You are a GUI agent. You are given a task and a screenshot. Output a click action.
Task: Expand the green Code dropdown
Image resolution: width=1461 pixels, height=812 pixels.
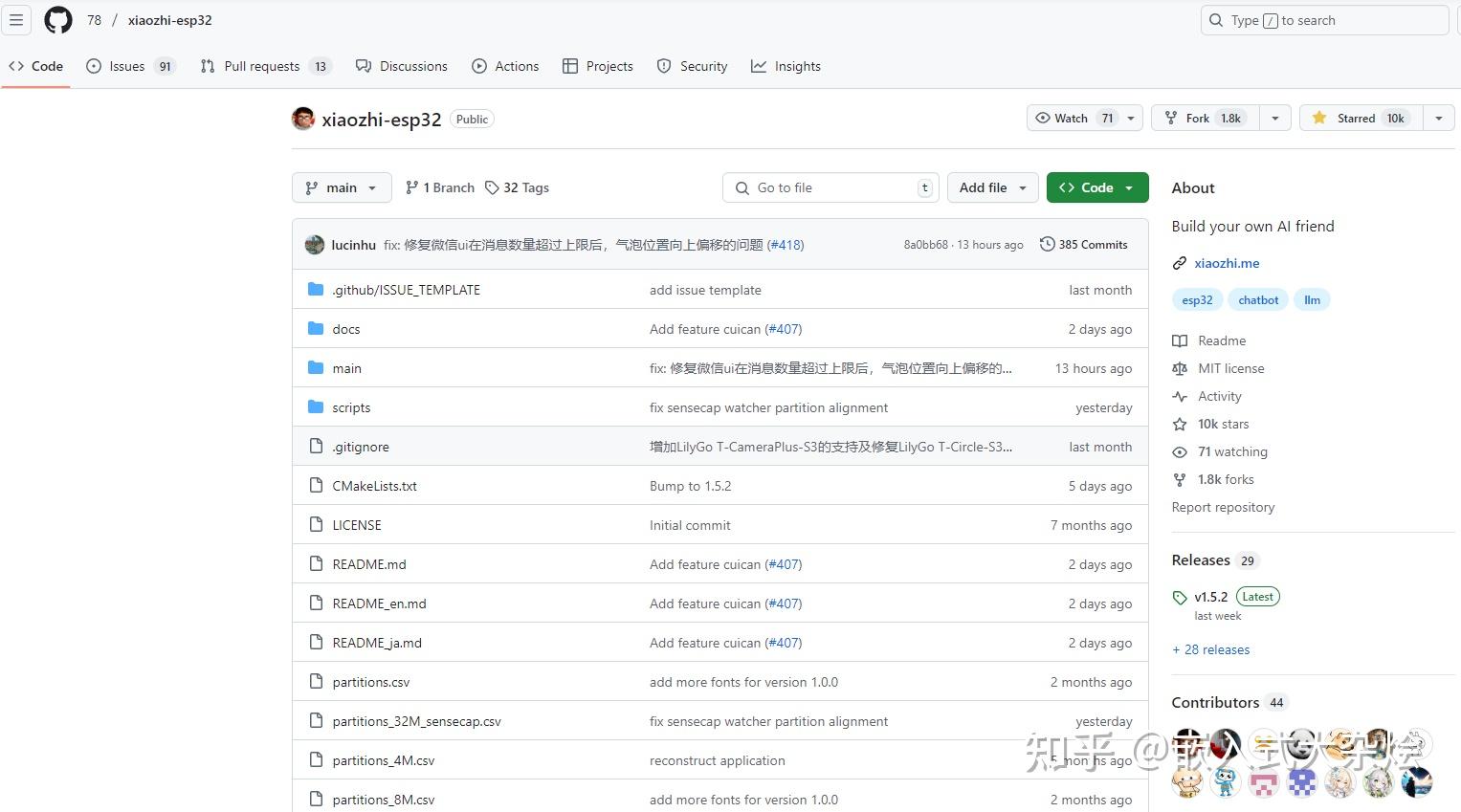coord(1096,187)
